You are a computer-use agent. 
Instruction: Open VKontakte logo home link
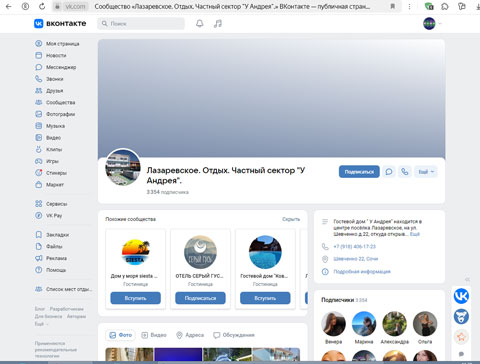pyautogui.click(x=60, y=23)
